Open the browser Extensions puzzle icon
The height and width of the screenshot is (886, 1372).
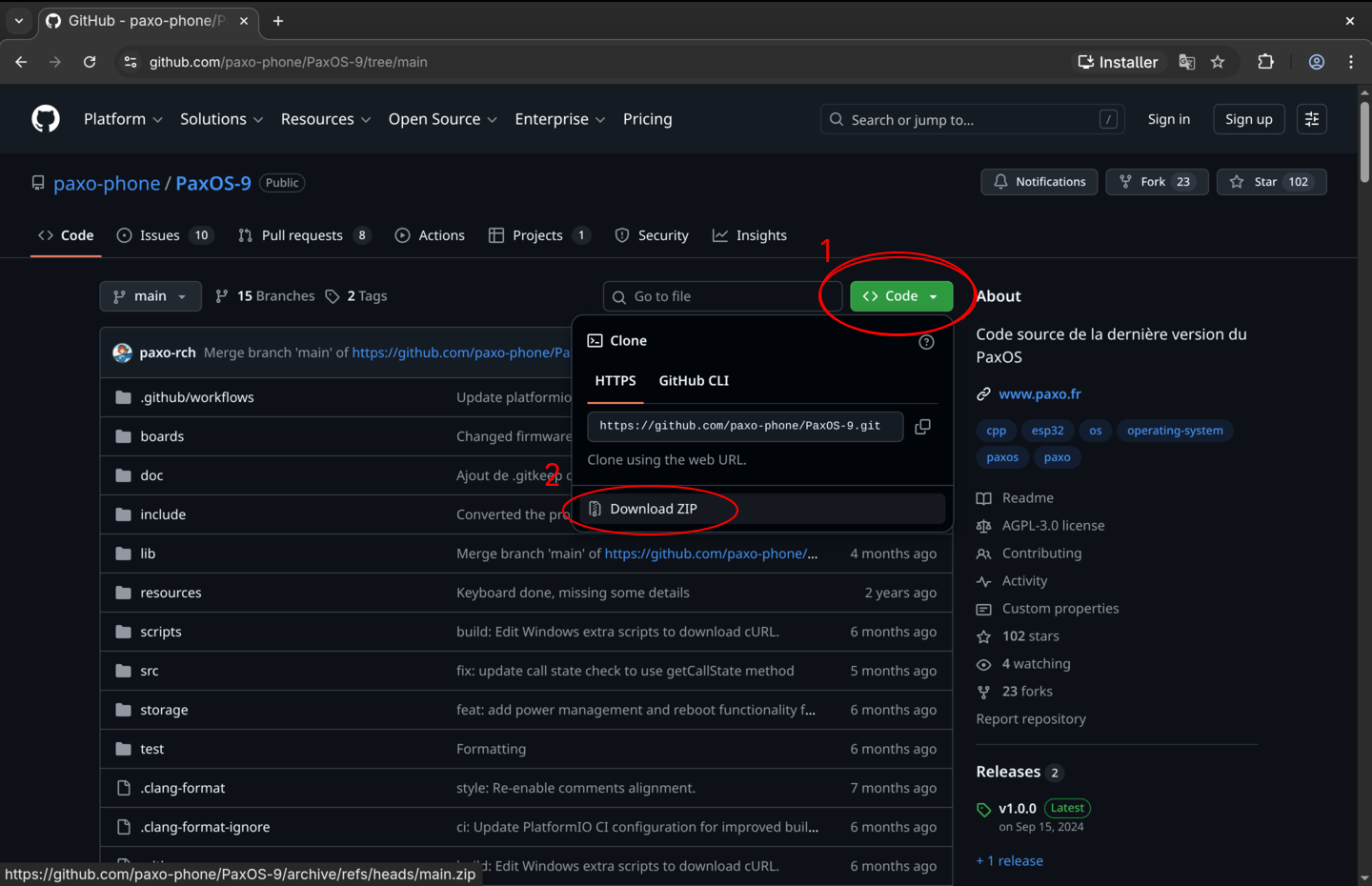tap(1266, 61)
